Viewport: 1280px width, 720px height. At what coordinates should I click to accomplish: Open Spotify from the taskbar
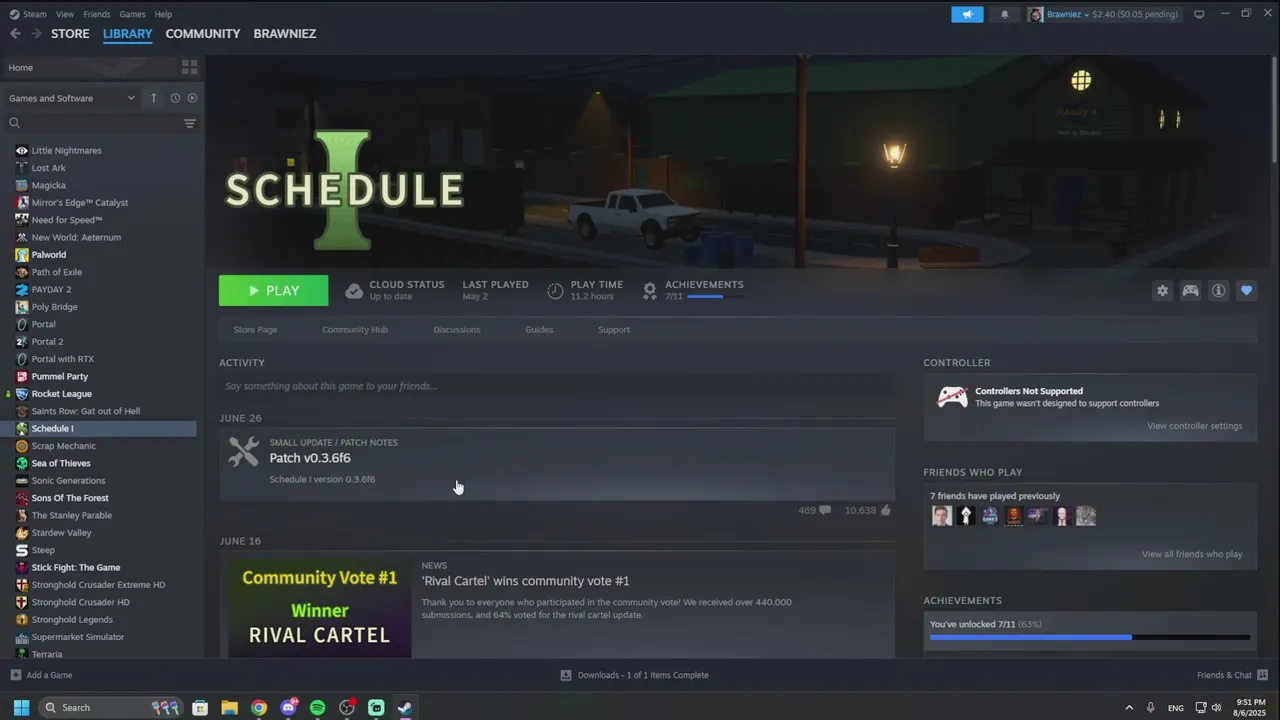click(x=318, y=707)
